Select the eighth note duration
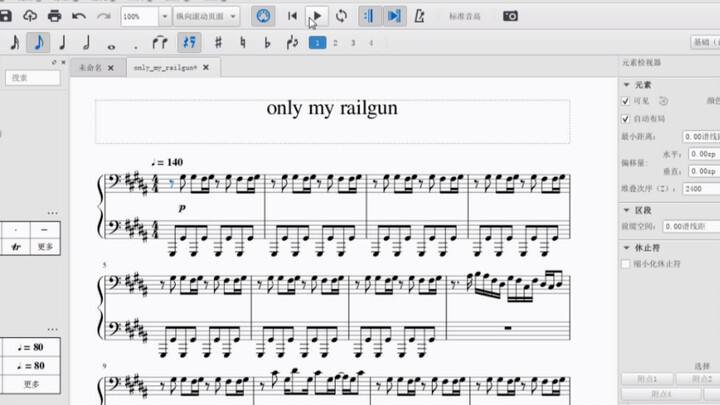 [x=38, y=43]
